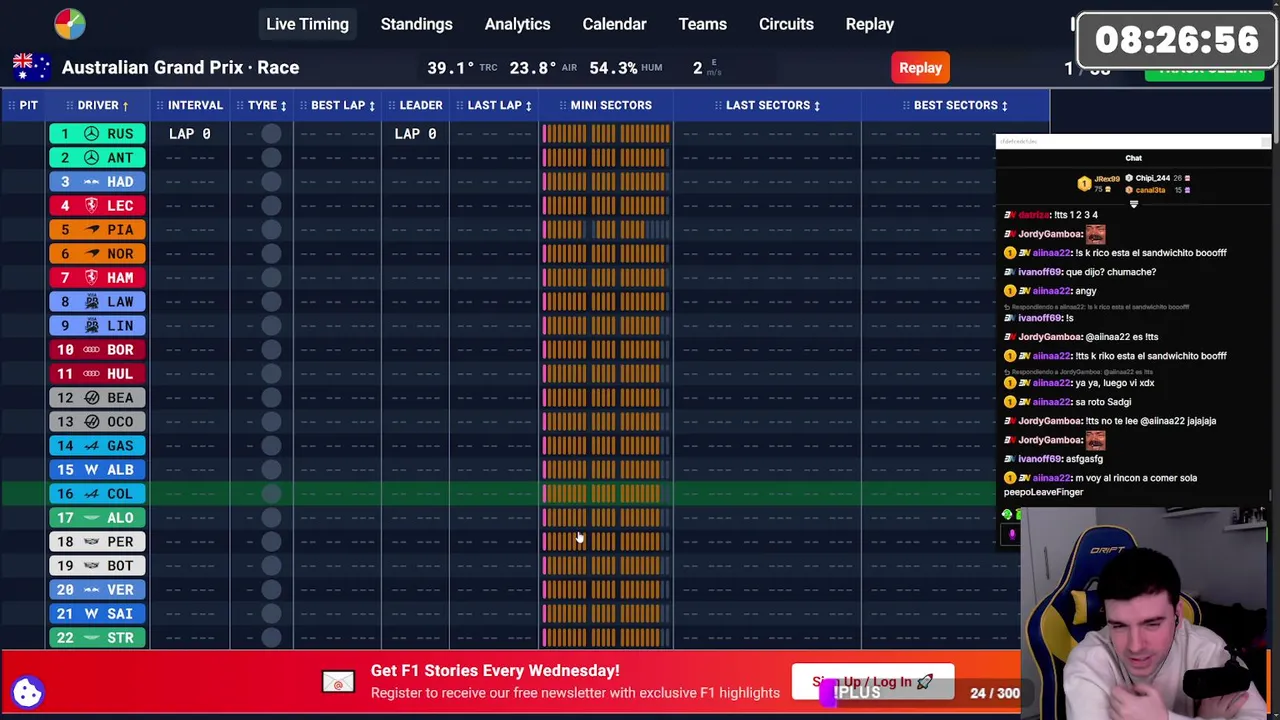
Task: Click PIA mini sectors bar
Action: pyautogui.click(x=606, y=230)
